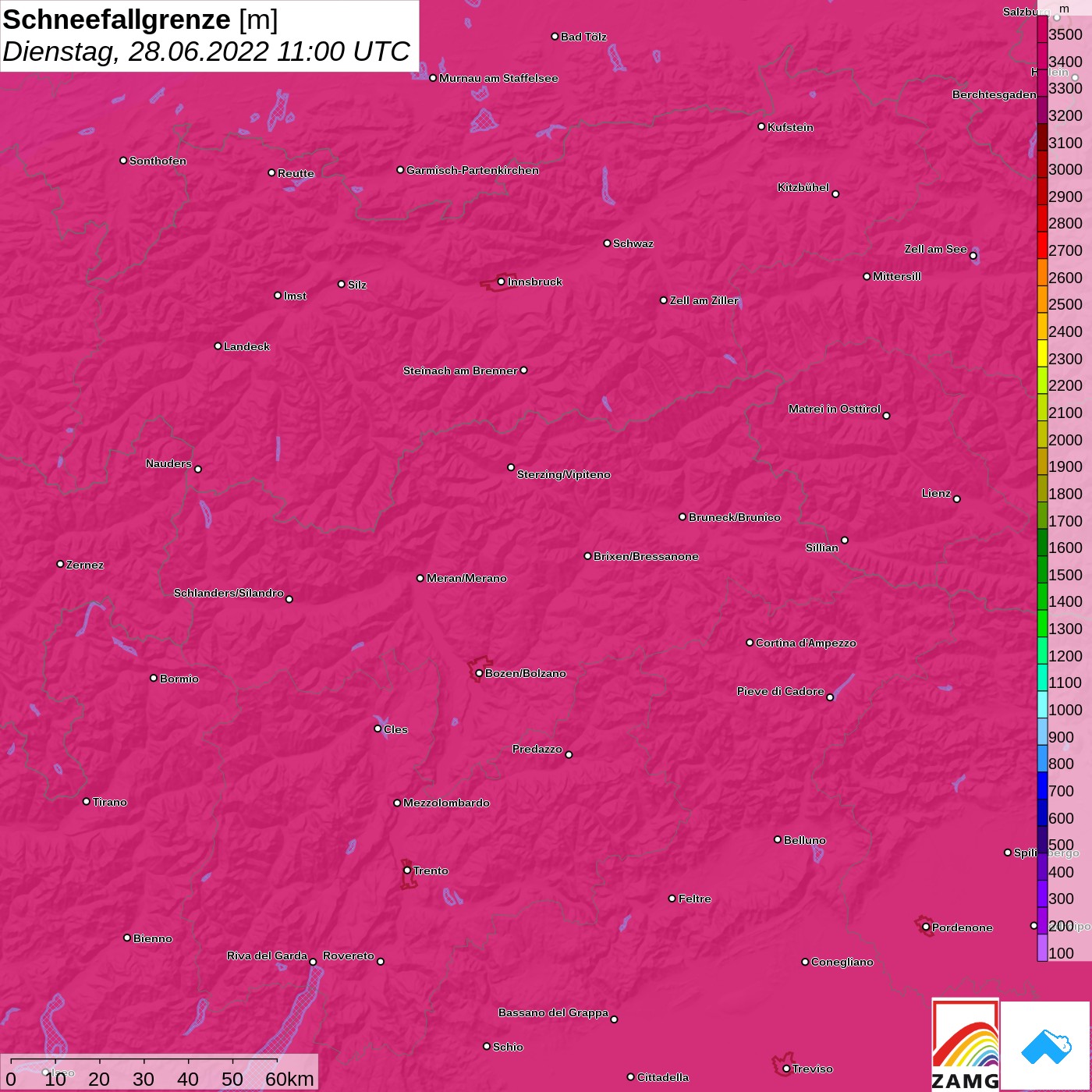Select the 1000 m cyan legend color
The width and height of the screenshot is (1092, 1092).
click(1042, 704)
